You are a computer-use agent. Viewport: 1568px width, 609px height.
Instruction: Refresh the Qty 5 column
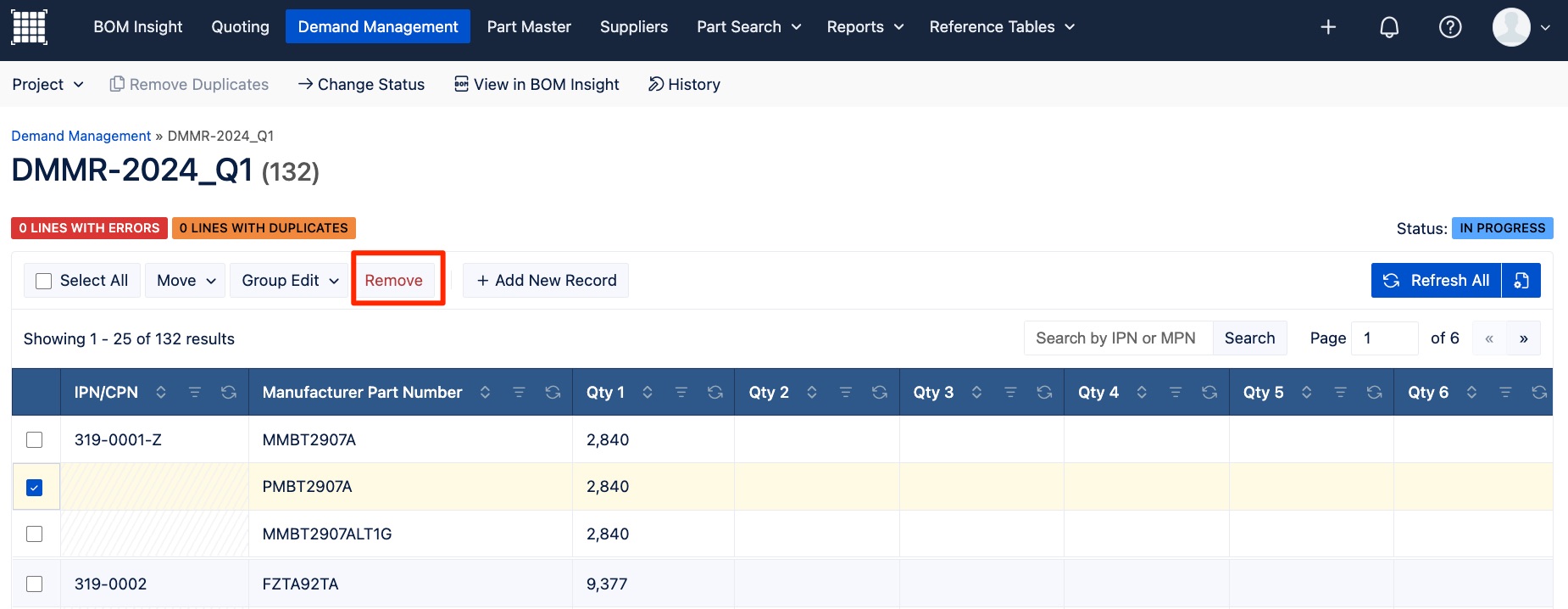[x=1375, y=392]
